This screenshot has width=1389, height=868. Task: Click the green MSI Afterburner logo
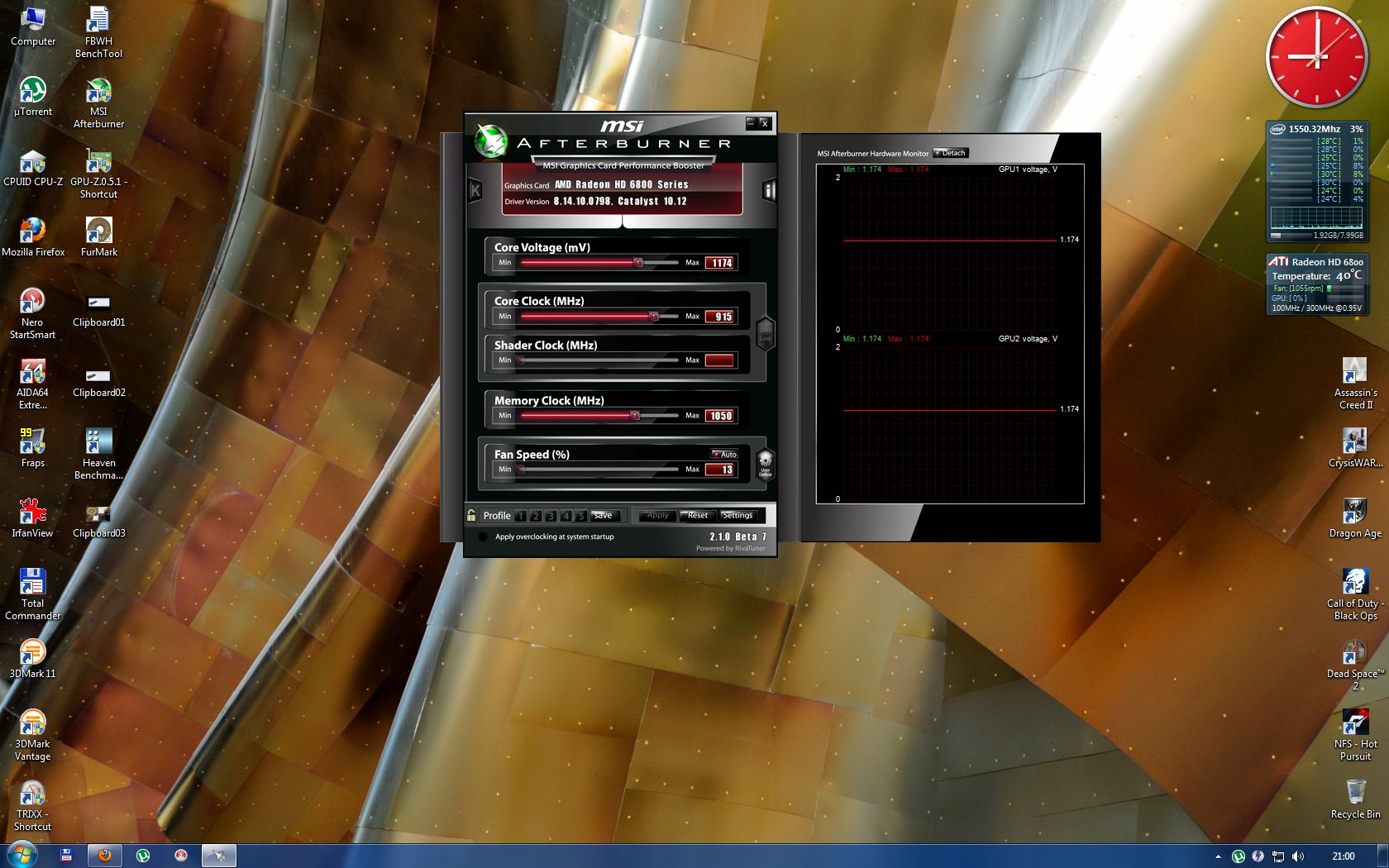coord(490,141)
